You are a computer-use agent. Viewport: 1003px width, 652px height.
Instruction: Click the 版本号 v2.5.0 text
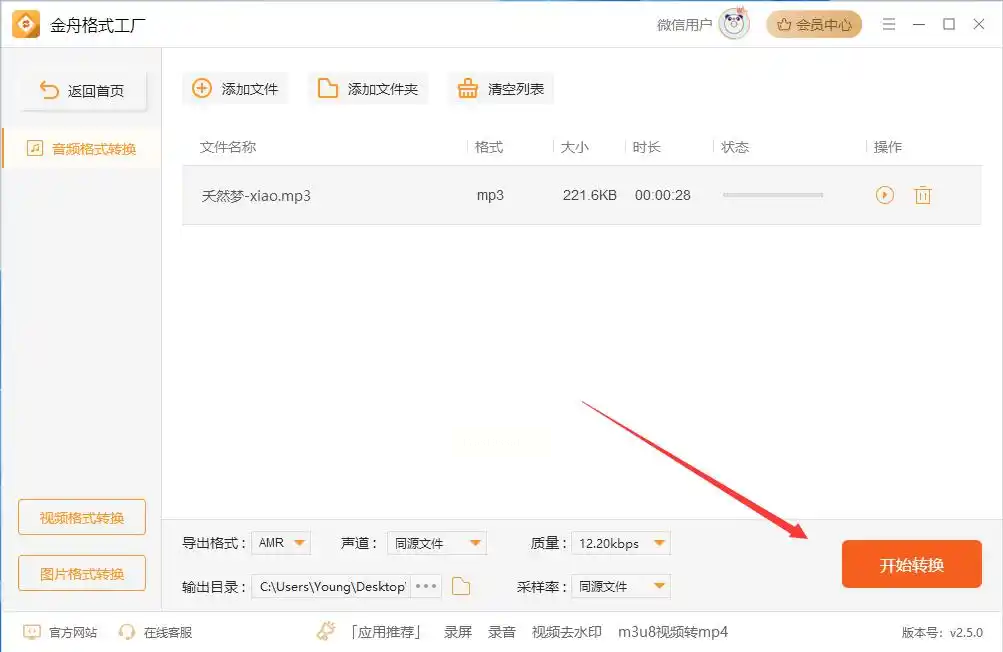click(x=942, y=633)
